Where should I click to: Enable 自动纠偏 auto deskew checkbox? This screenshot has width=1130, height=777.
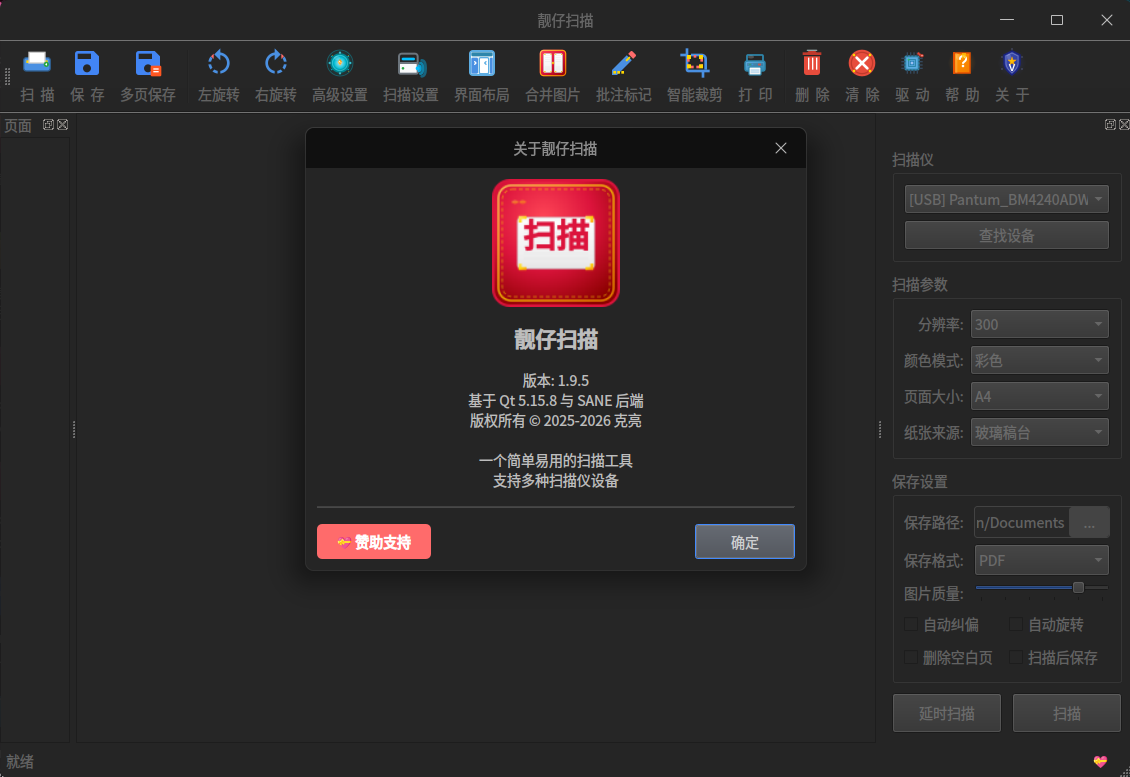click(911, 624)
